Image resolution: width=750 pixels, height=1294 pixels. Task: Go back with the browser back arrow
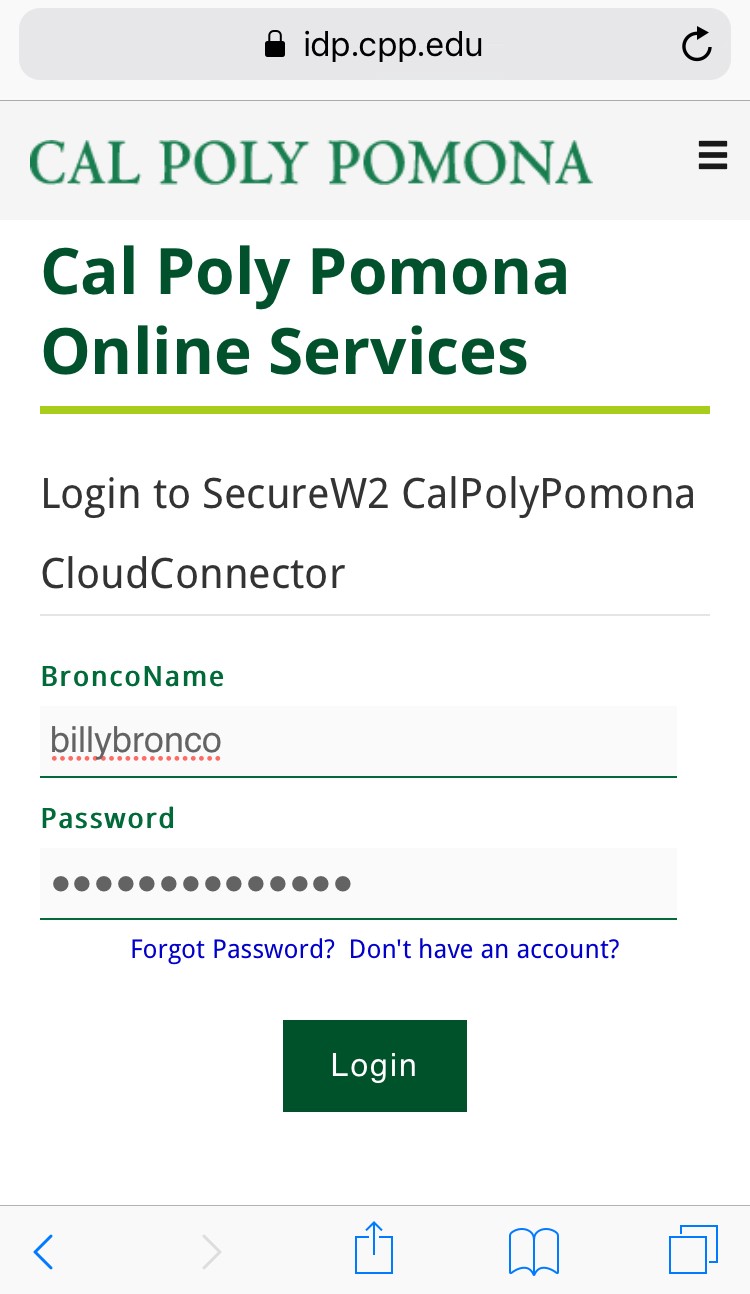(x=44, y=1251)
